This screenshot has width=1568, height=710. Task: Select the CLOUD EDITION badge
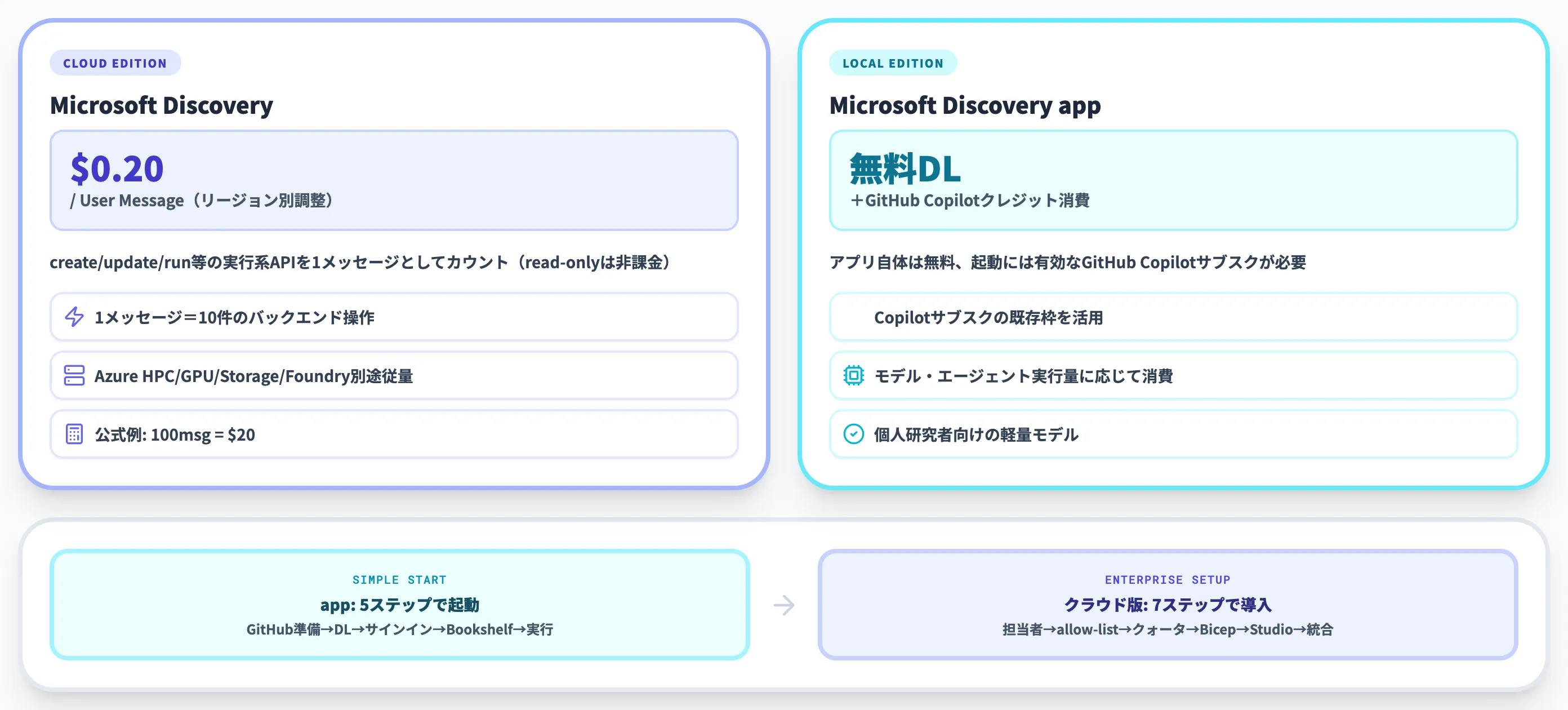click(x=115, y=63)
